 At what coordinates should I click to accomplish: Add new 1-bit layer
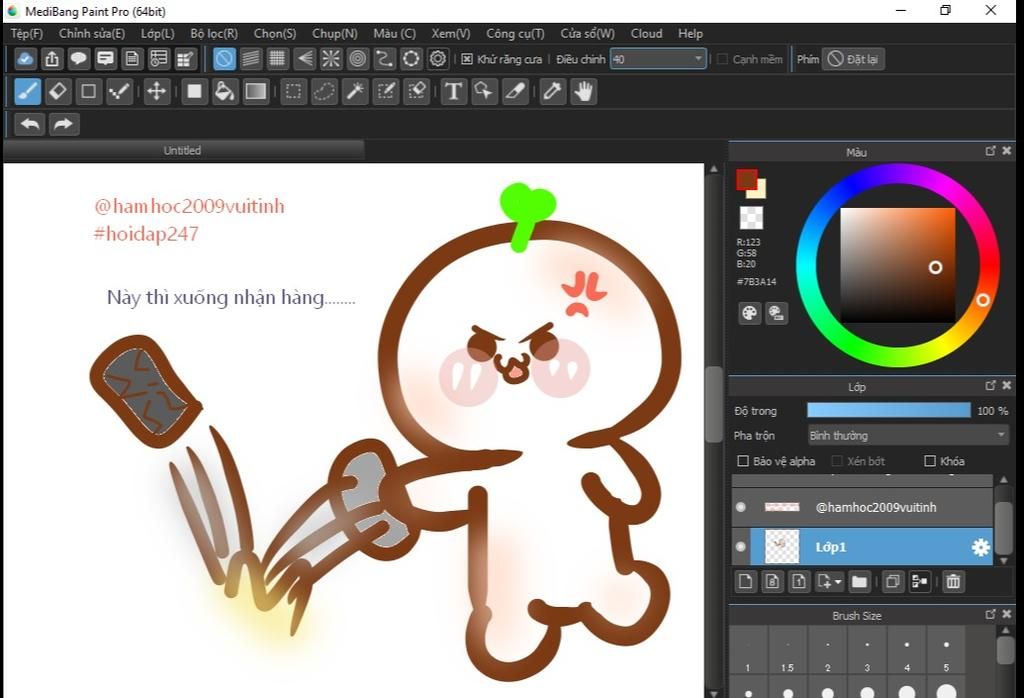tap(799, 581)
